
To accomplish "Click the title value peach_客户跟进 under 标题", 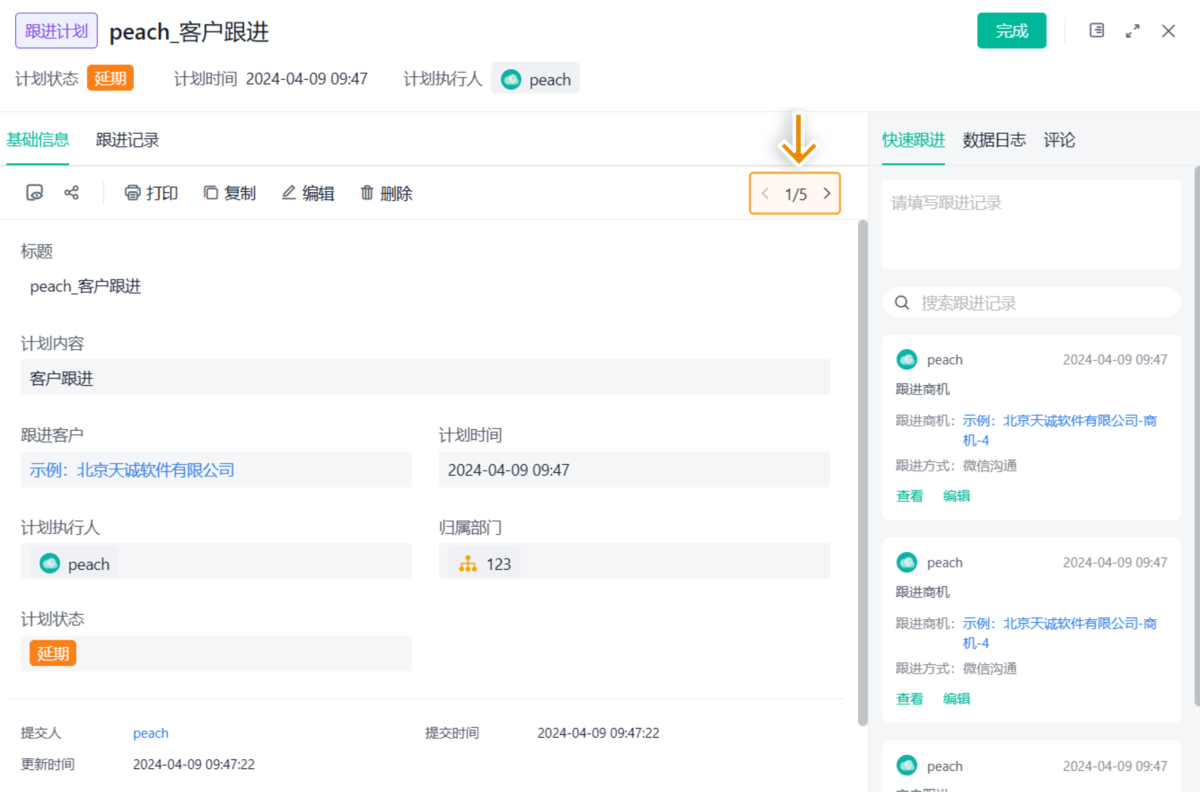I will point(85,286).
